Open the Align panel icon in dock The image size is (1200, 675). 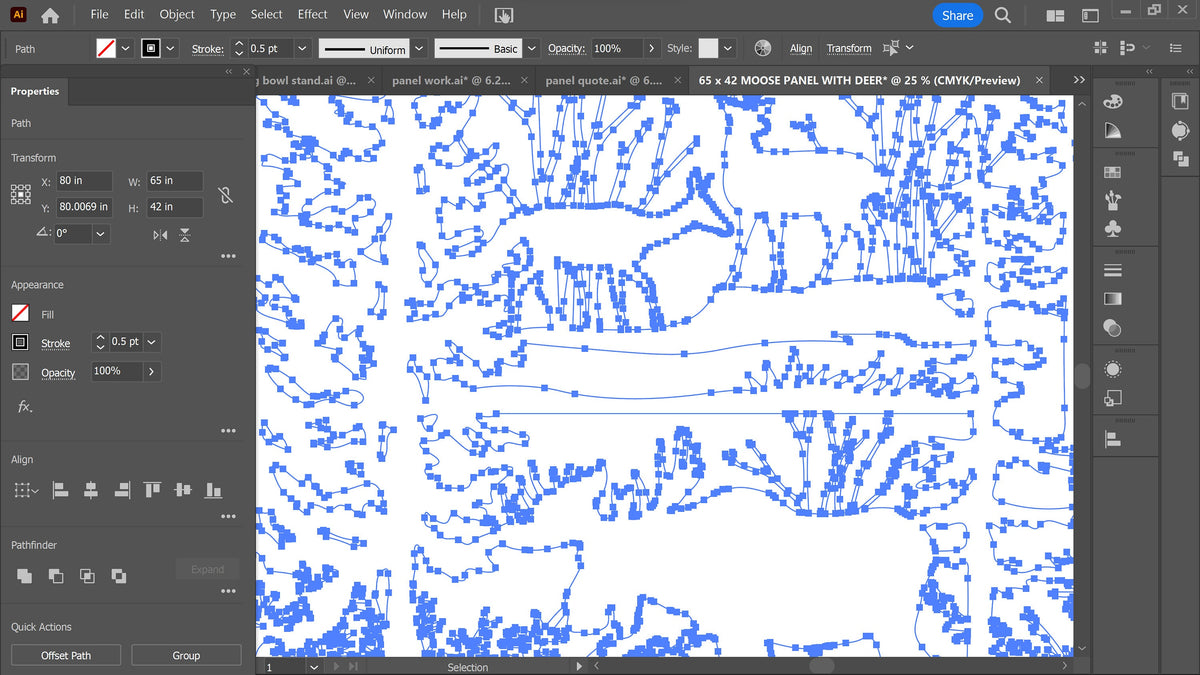[x=1112, y=439]
